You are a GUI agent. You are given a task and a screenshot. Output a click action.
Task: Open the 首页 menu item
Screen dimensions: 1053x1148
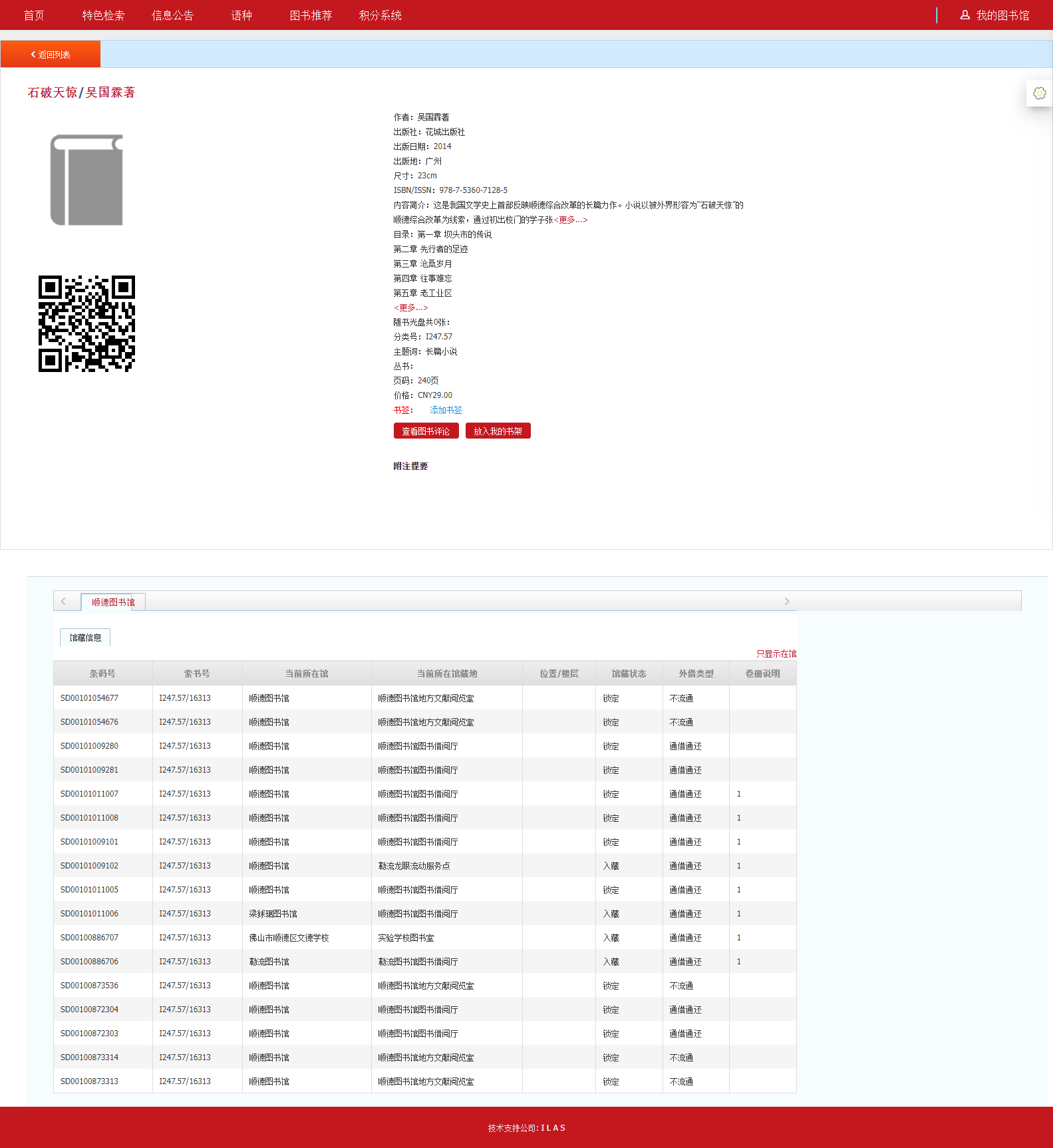pyautogui.click(x=34, y=15)
